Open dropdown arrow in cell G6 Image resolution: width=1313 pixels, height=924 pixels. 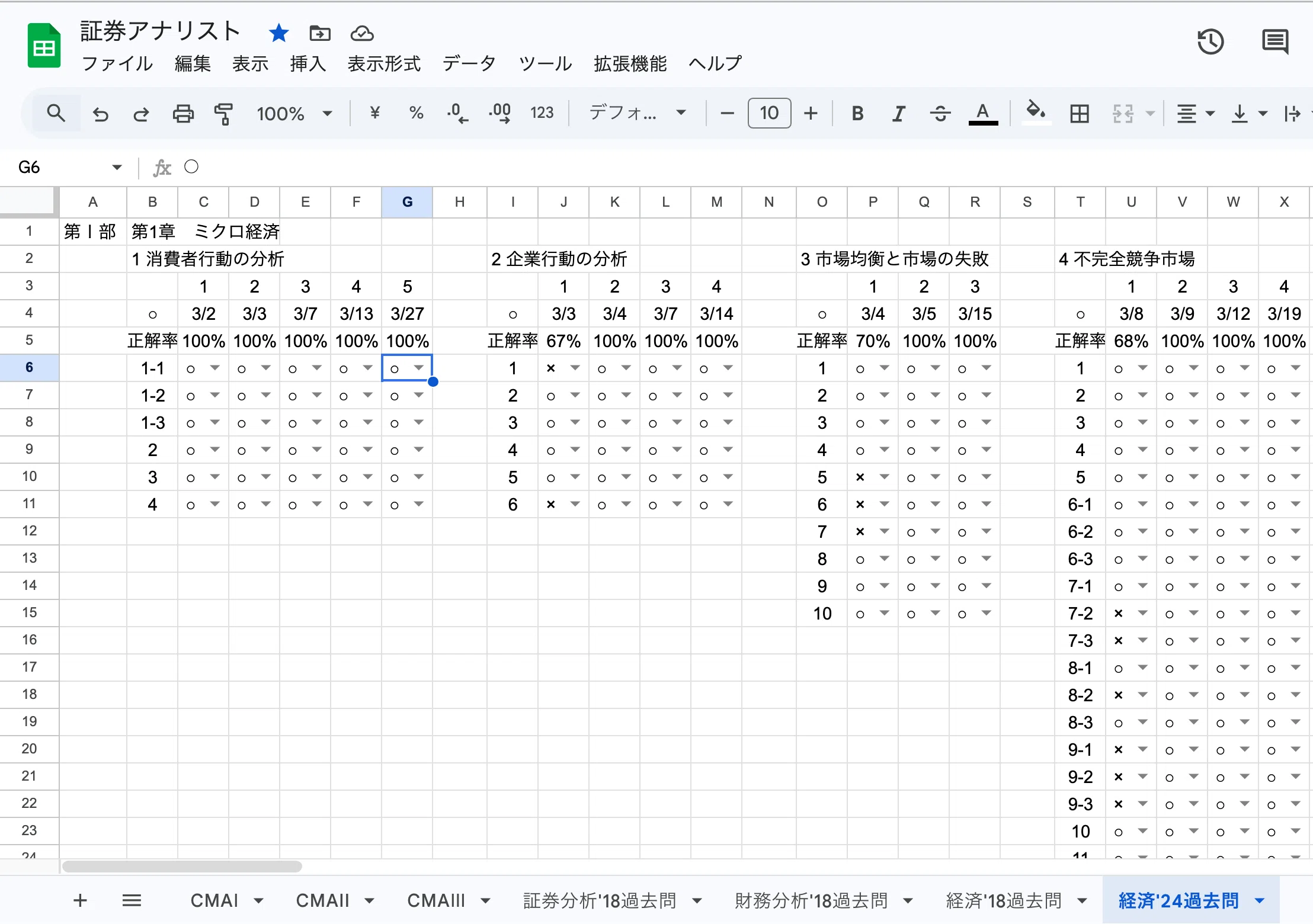click(x=419, y=368)
